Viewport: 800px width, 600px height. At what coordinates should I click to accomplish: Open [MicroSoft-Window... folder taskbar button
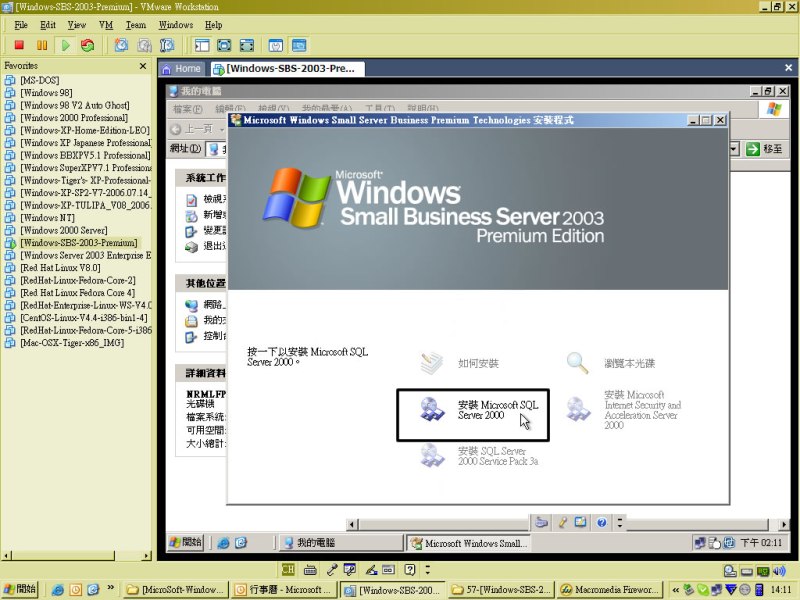(x=177, y=590)
